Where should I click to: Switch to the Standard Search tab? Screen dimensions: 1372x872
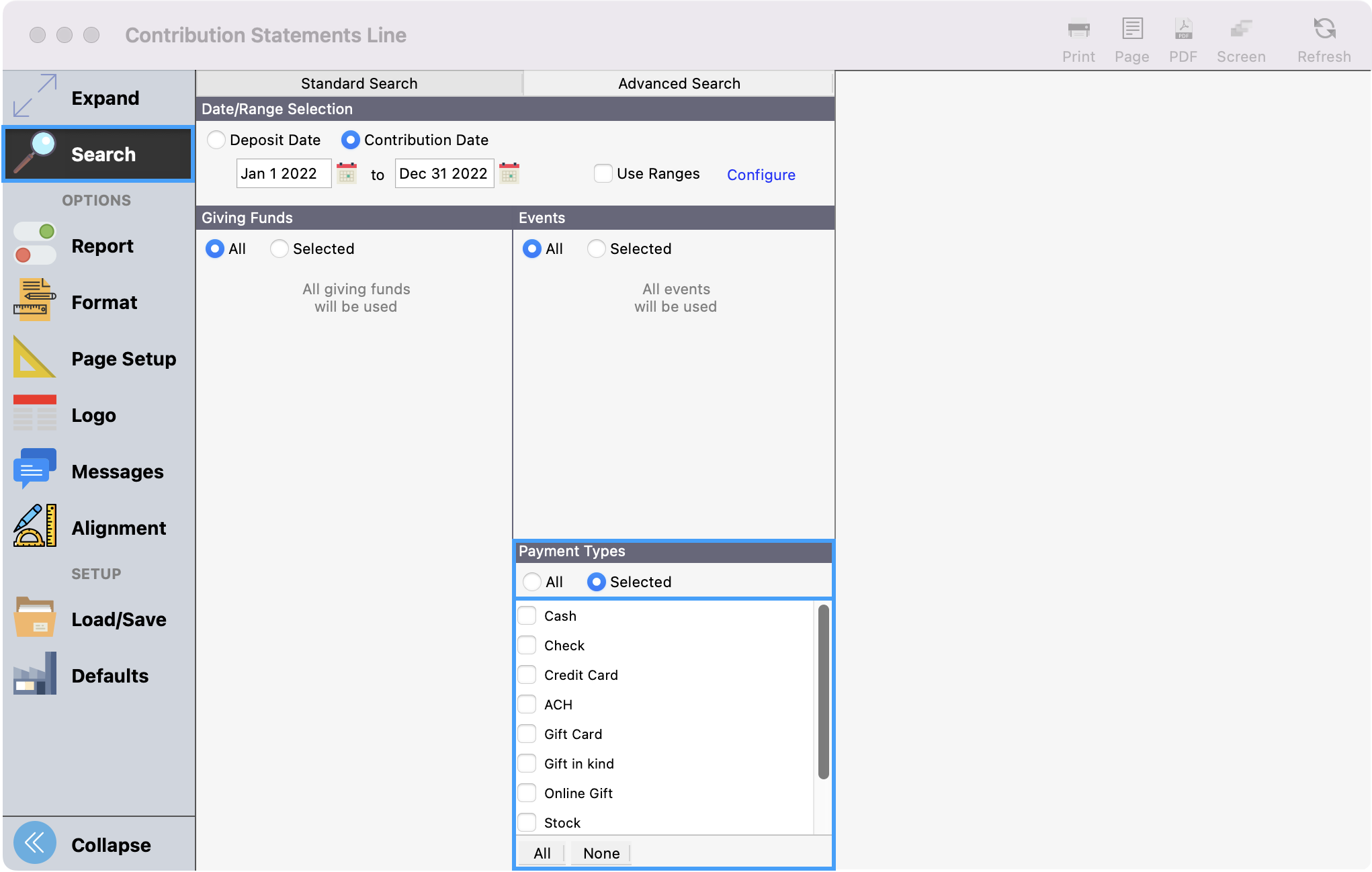(359, 83)
